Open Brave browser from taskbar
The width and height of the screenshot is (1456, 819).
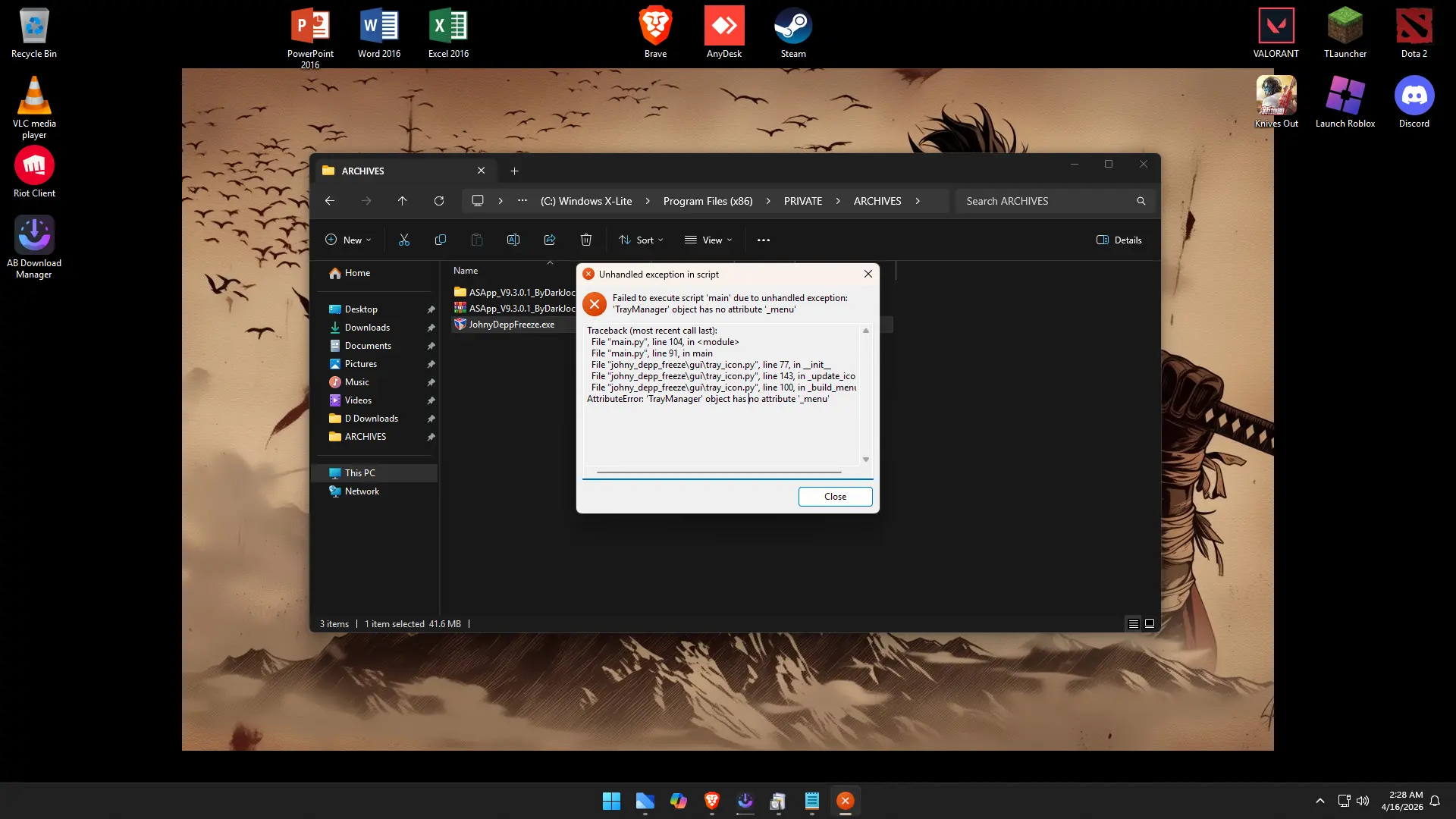pyautogui.click(x=711, y=801)
